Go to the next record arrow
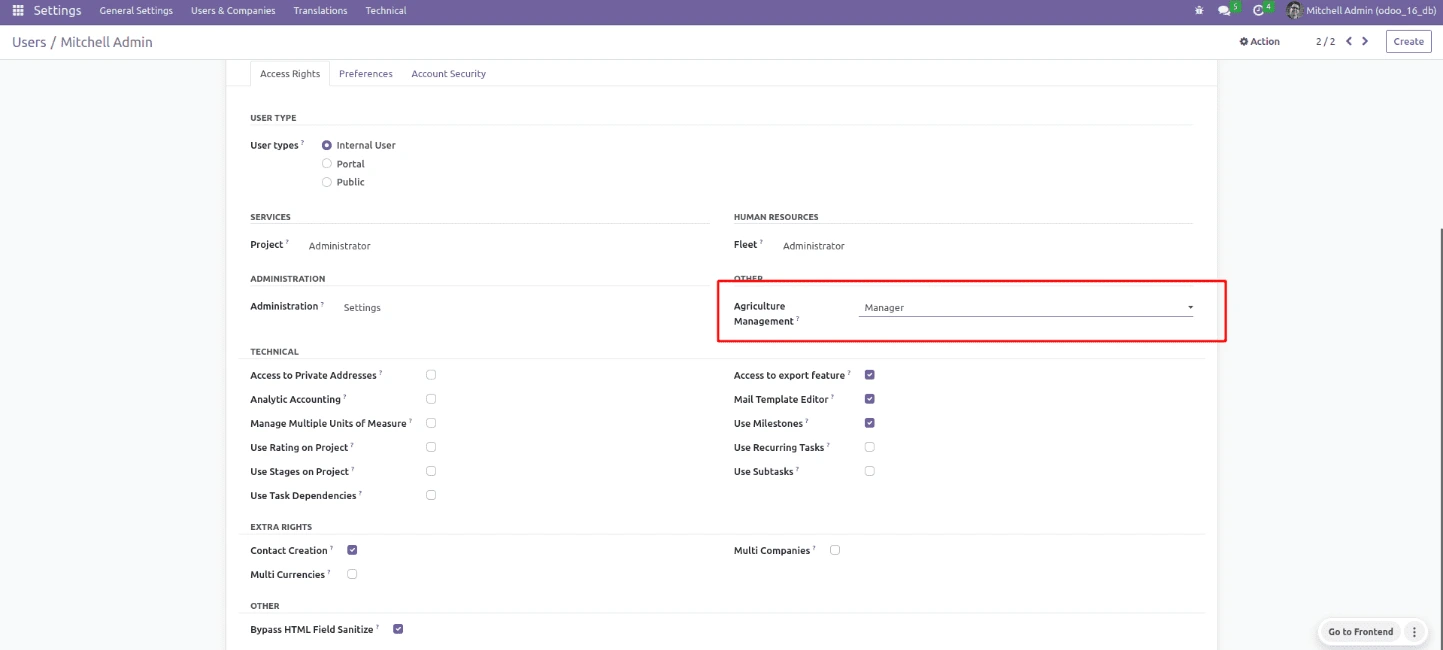 click(1366, 41)
